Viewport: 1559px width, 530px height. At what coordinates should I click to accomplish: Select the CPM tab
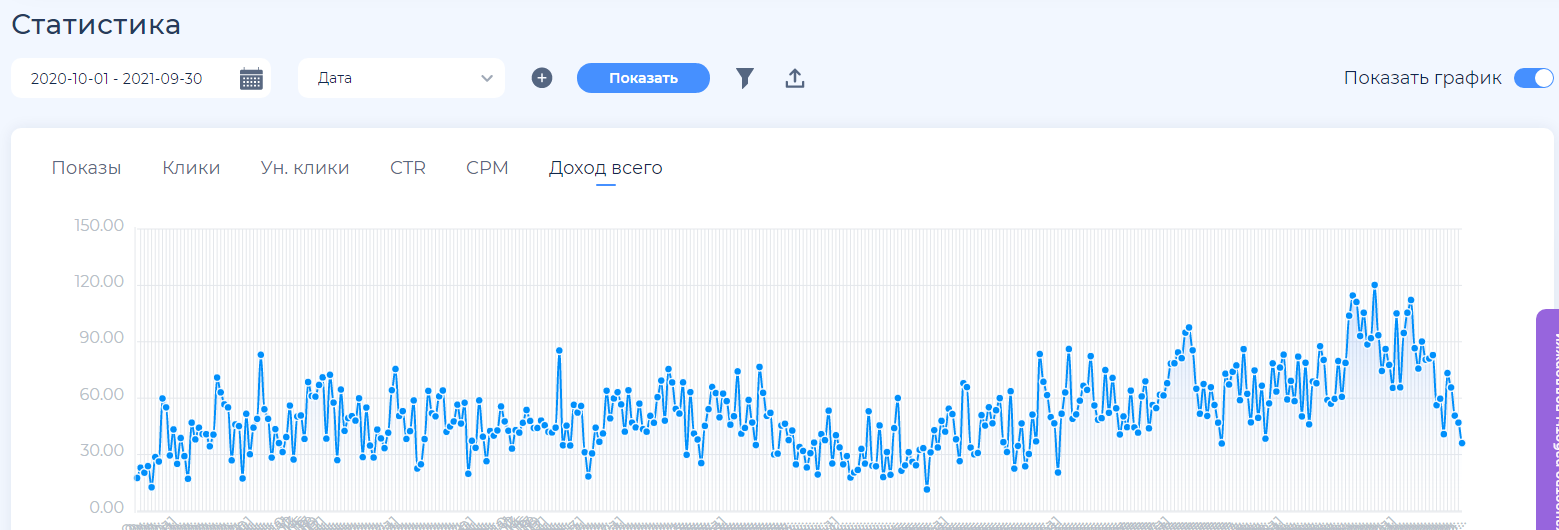[x=487, y=168]
